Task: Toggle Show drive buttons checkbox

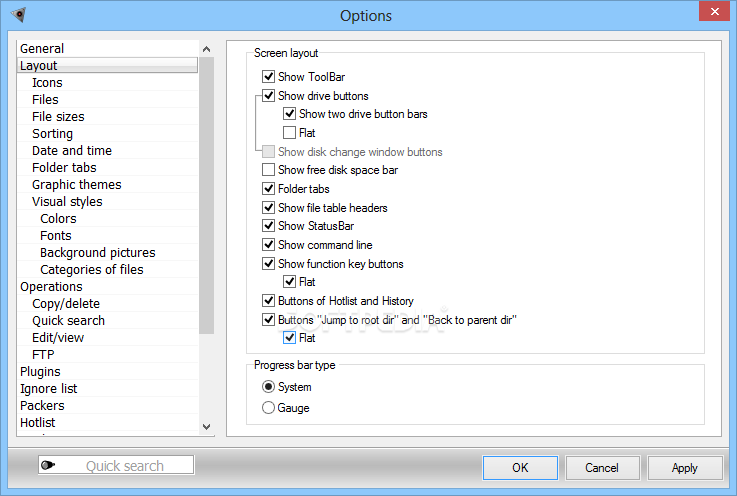Action: pyautogui.click(x=268, y=95)
